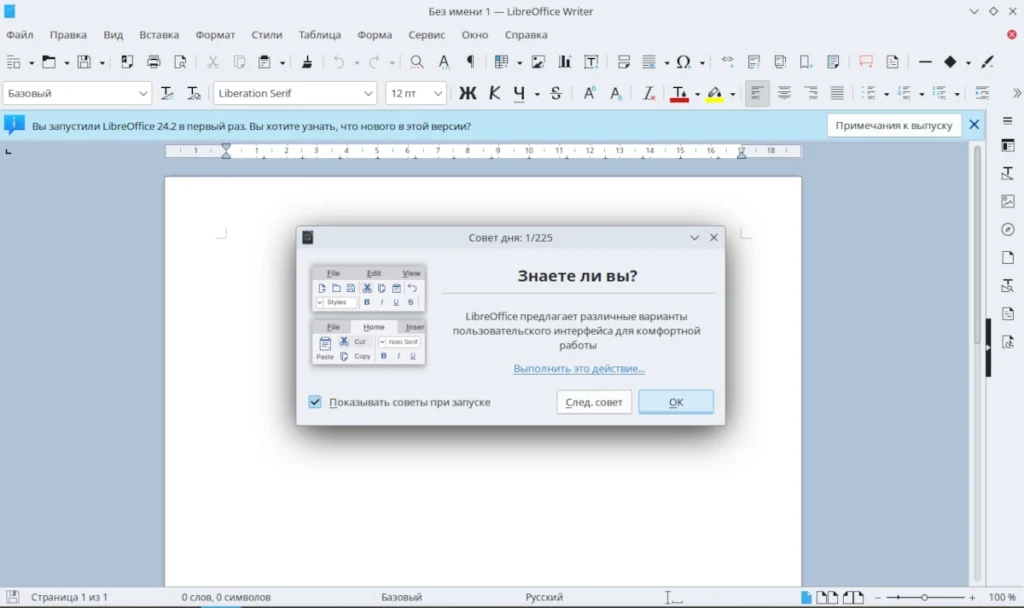Click the Clone Formatting brush icon
Image resolution: width=1024 pixels, height=608 pixels.
click(x=306, y=62)
